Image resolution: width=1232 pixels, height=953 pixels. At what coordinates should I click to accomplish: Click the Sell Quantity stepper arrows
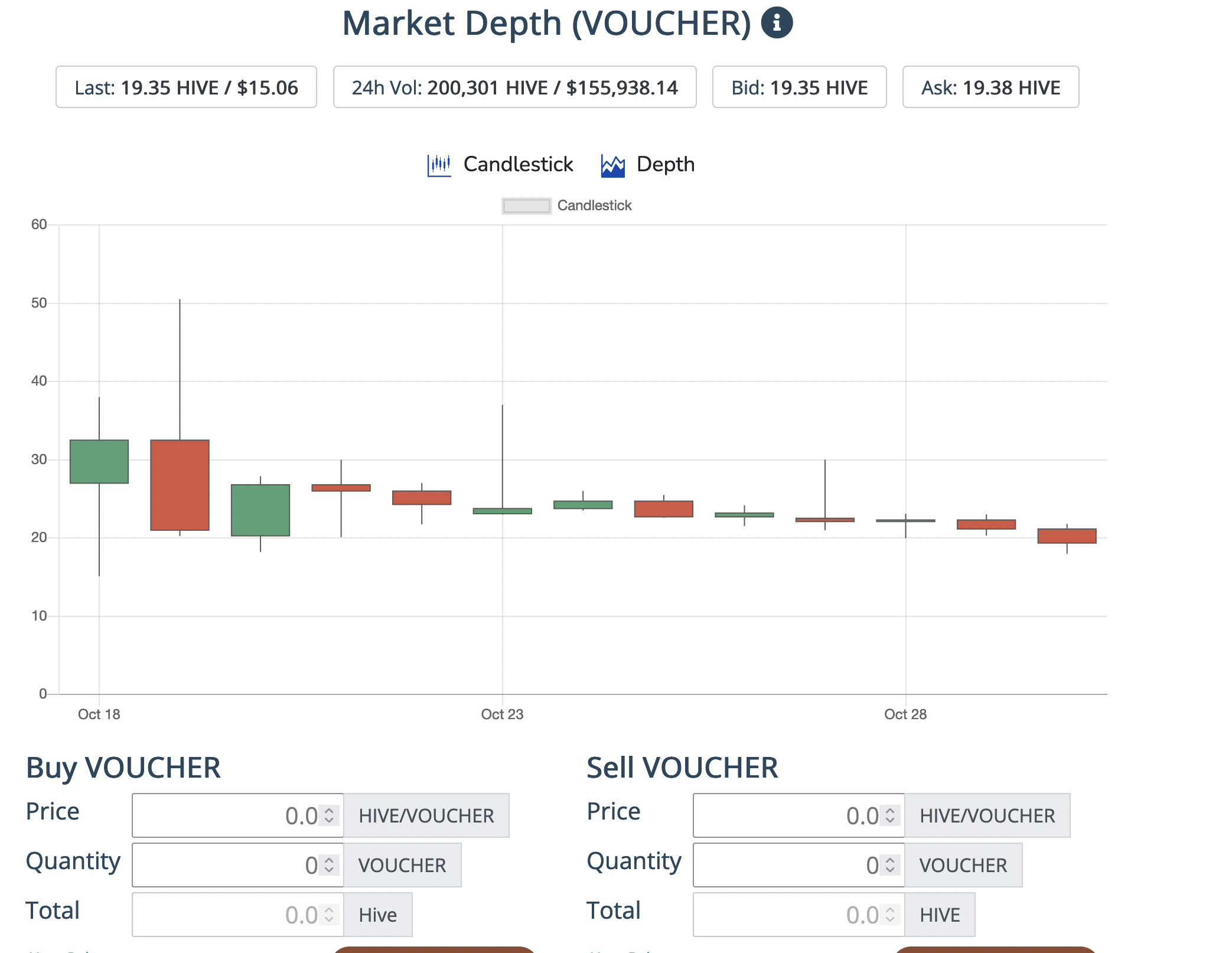(890, 865)
